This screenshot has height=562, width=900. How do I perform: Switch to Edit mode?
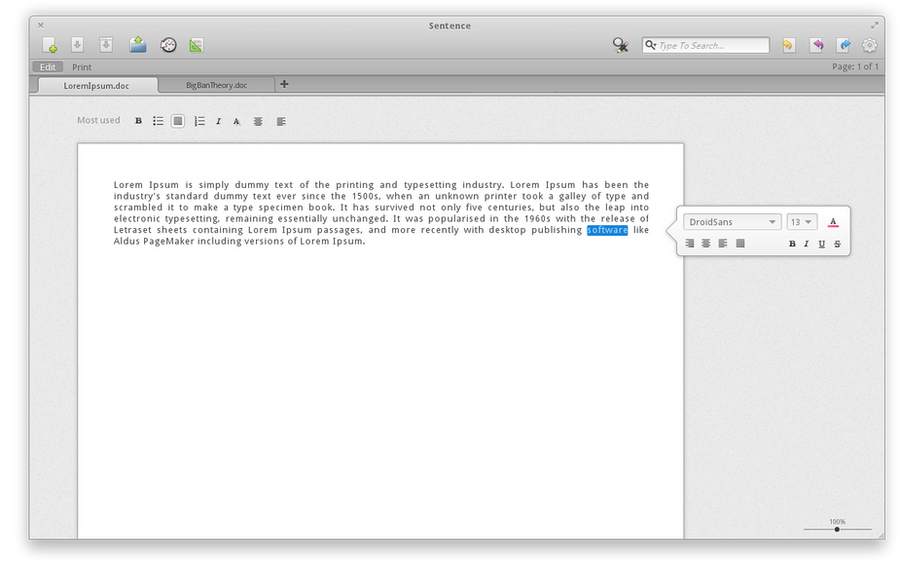48,67
